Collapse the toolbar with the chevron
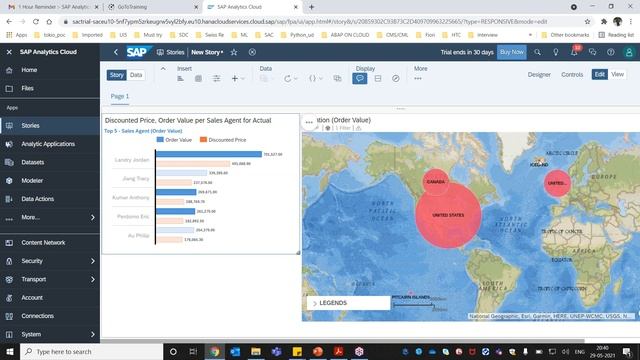Screen dimensions: 640x360 pos(163,69)
